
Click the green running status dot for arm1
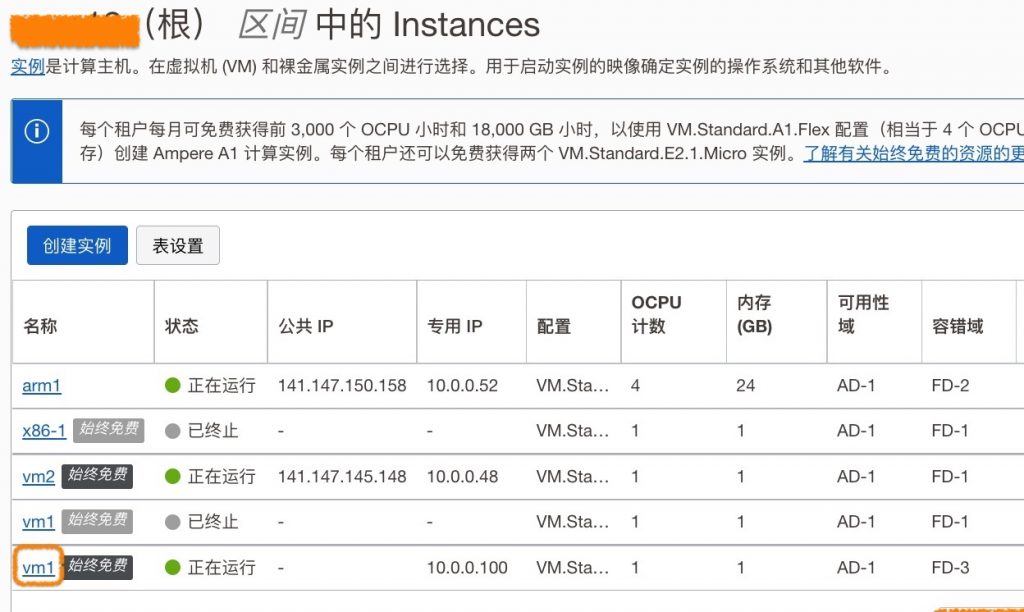(x=173, y=385)
